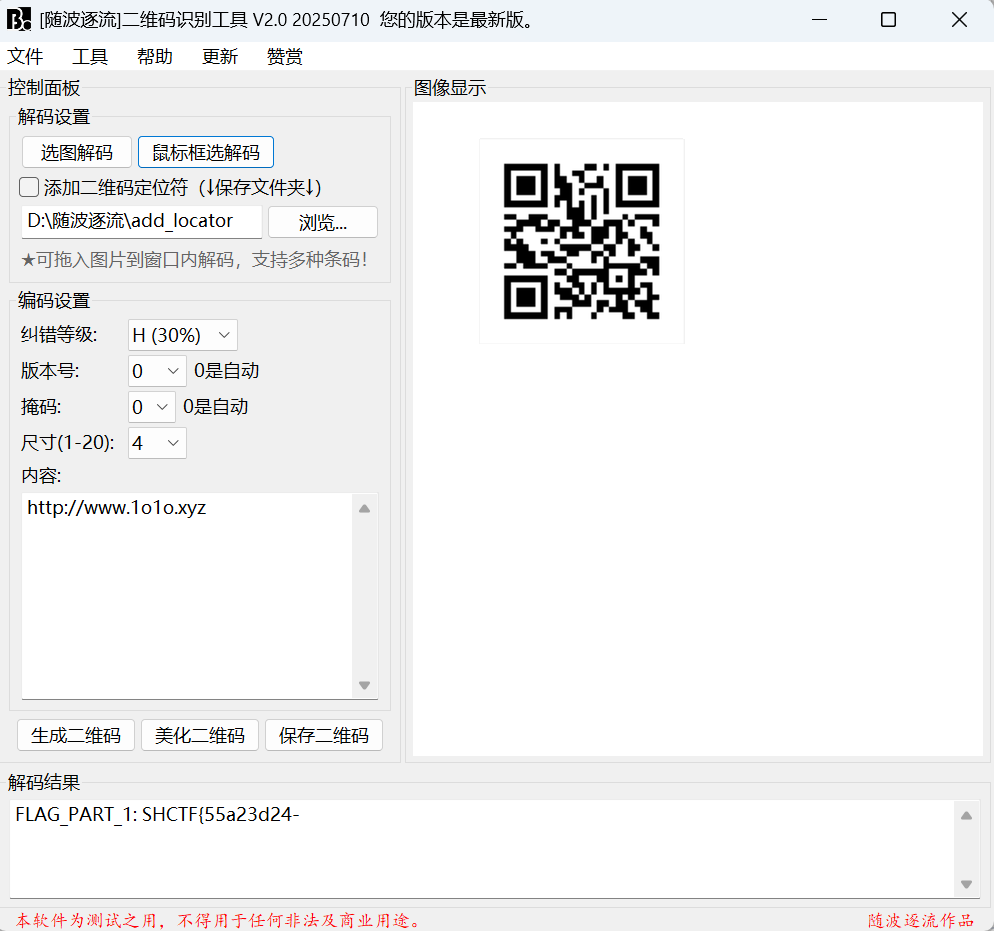
Task: Click the 浏览... browse button
Action: 323,222
